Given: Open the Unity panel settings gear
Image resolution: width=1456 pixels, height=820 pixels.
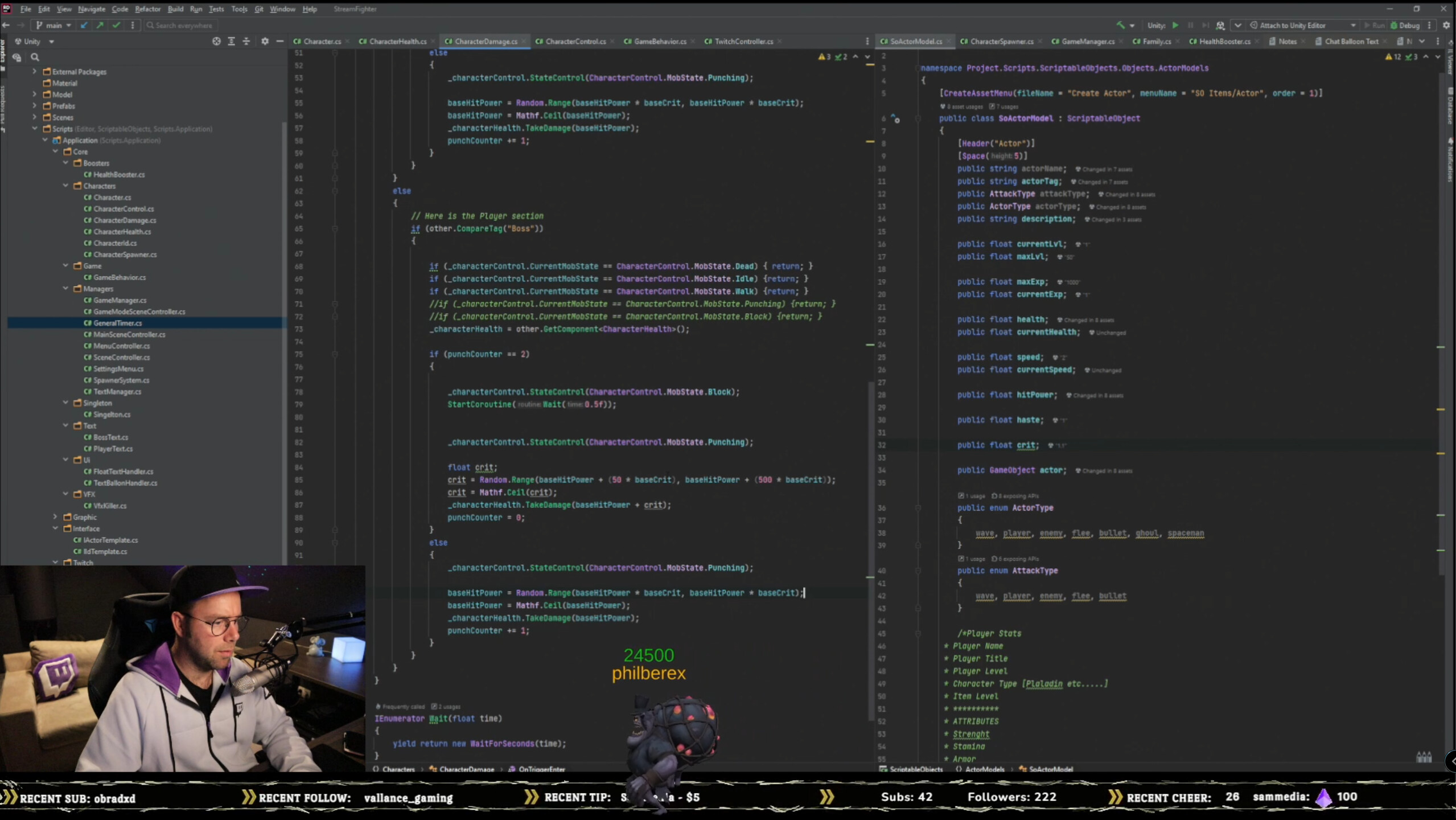Looking at the screenshot, I should coord(266,41).
